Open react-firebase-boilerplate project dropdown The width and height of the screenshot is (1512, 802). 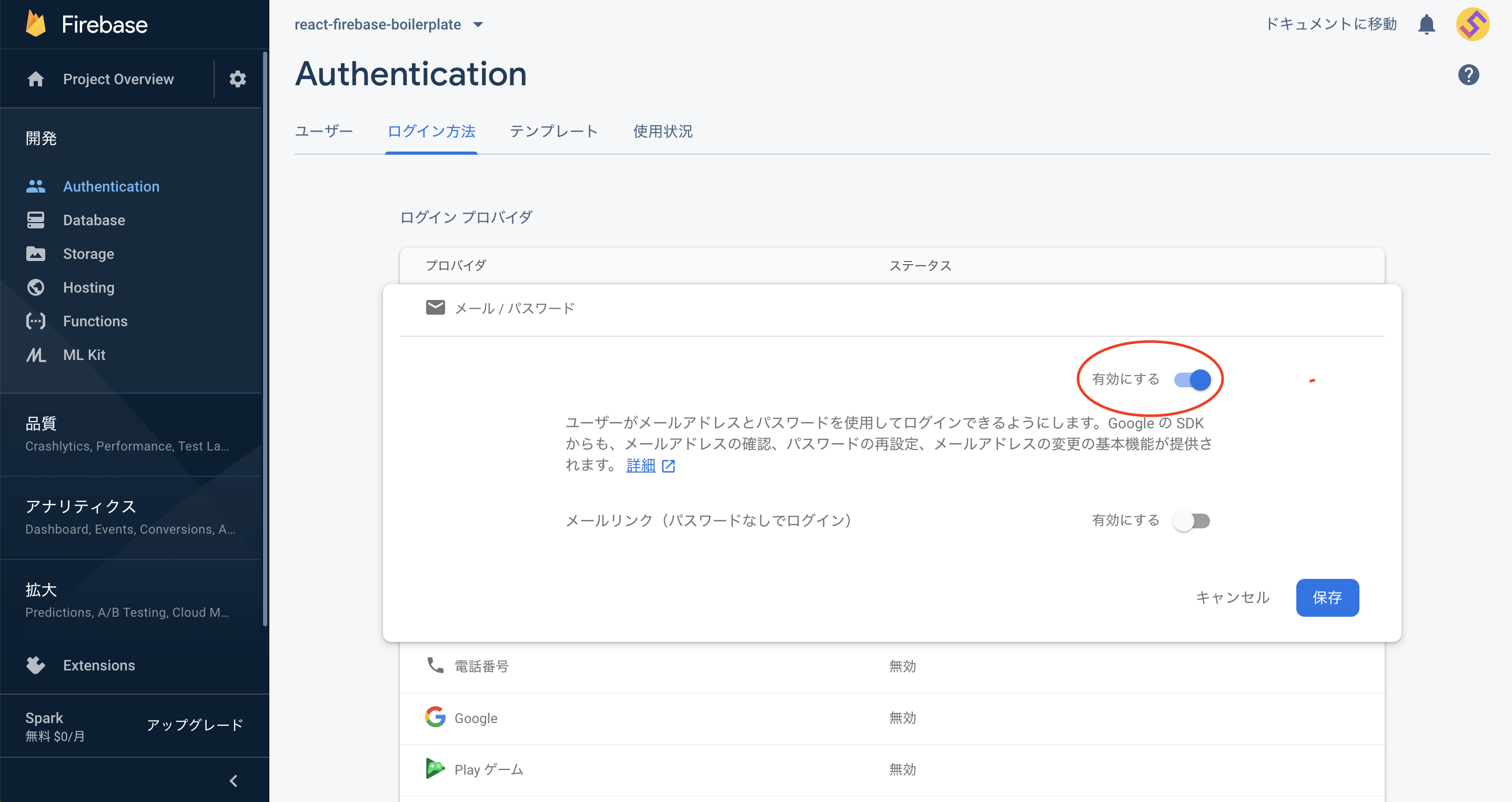coord(389,25)
